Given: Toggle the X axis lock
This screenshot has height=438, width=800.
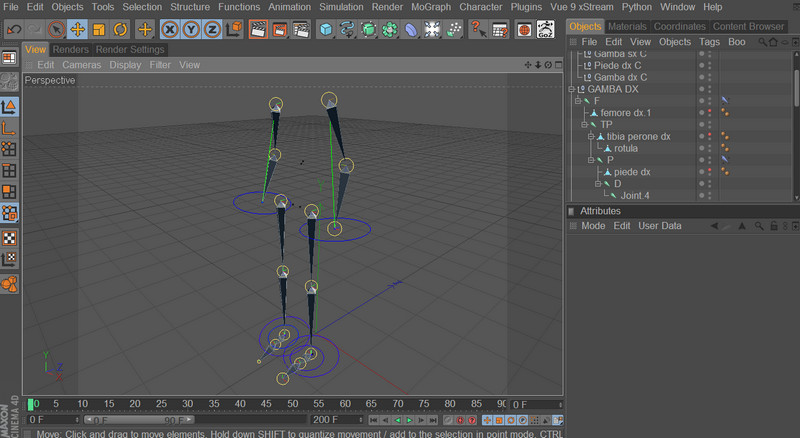Looking at the screenshot, I should point(170,29).
